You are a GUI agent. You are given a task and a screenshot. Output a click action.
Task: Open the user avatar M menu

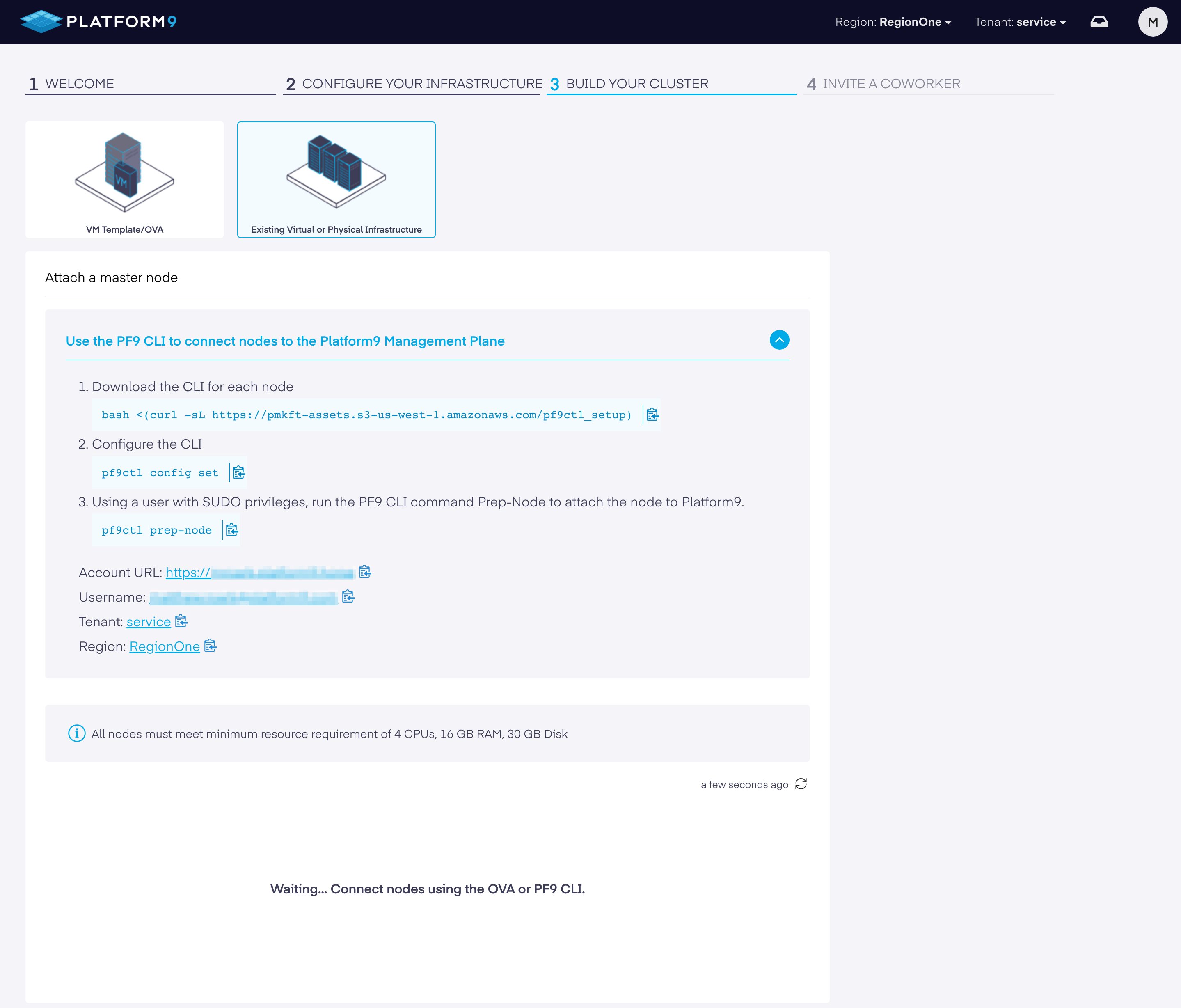tap(1152, 22)
